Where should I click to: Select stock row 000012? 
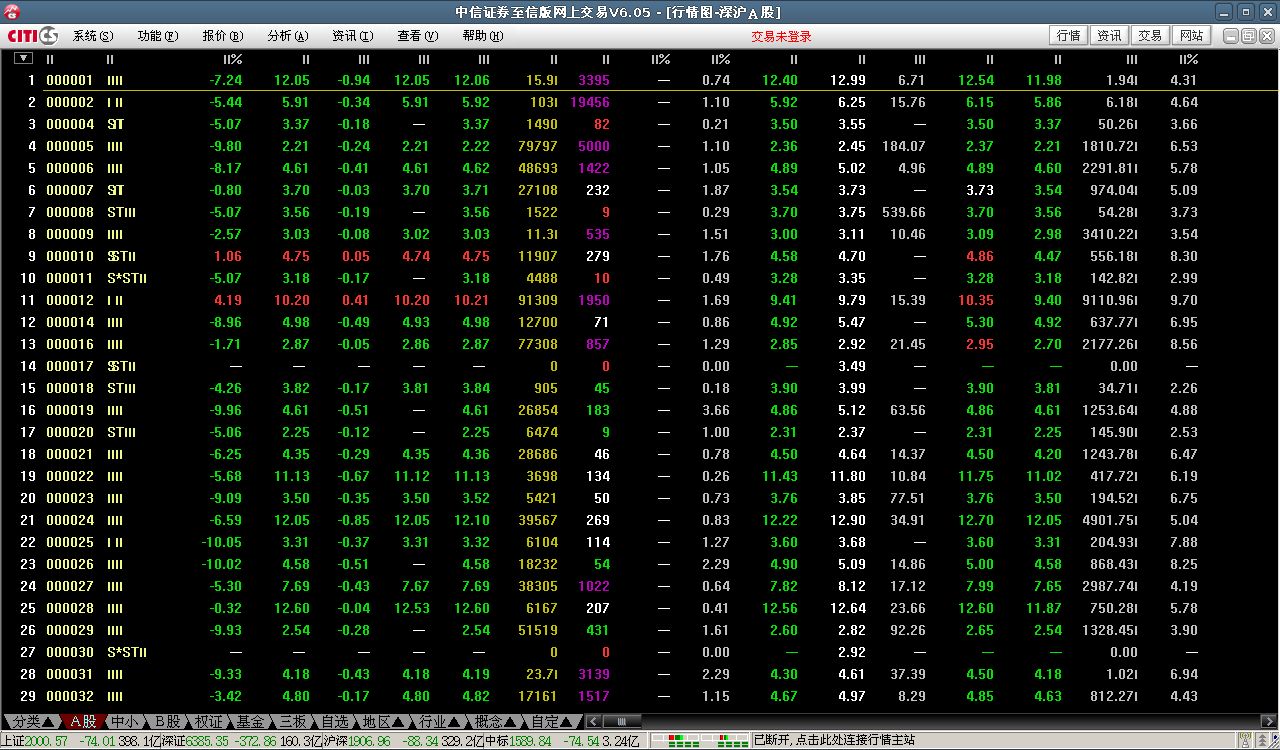tap(70, 300)
